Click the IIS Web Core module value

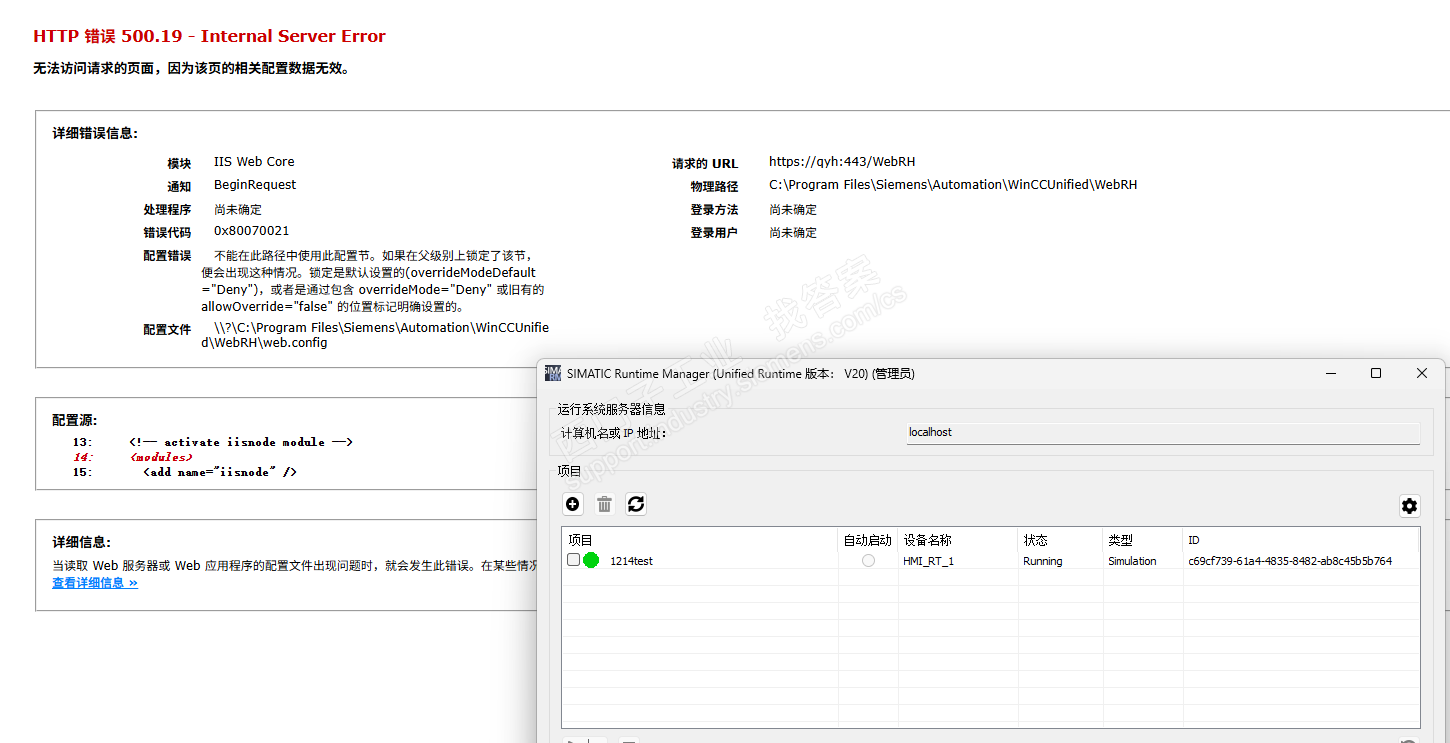[x=254, y=162]
